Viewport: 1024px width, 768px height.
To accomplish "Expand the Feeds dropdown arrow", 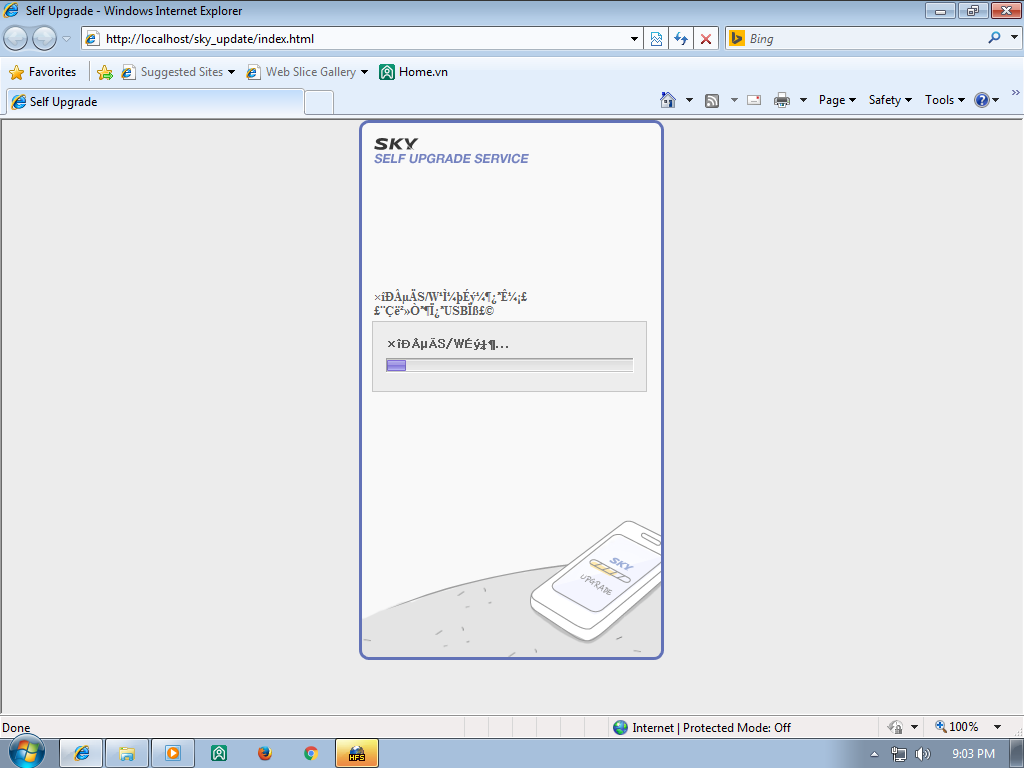I will point(734,100).
